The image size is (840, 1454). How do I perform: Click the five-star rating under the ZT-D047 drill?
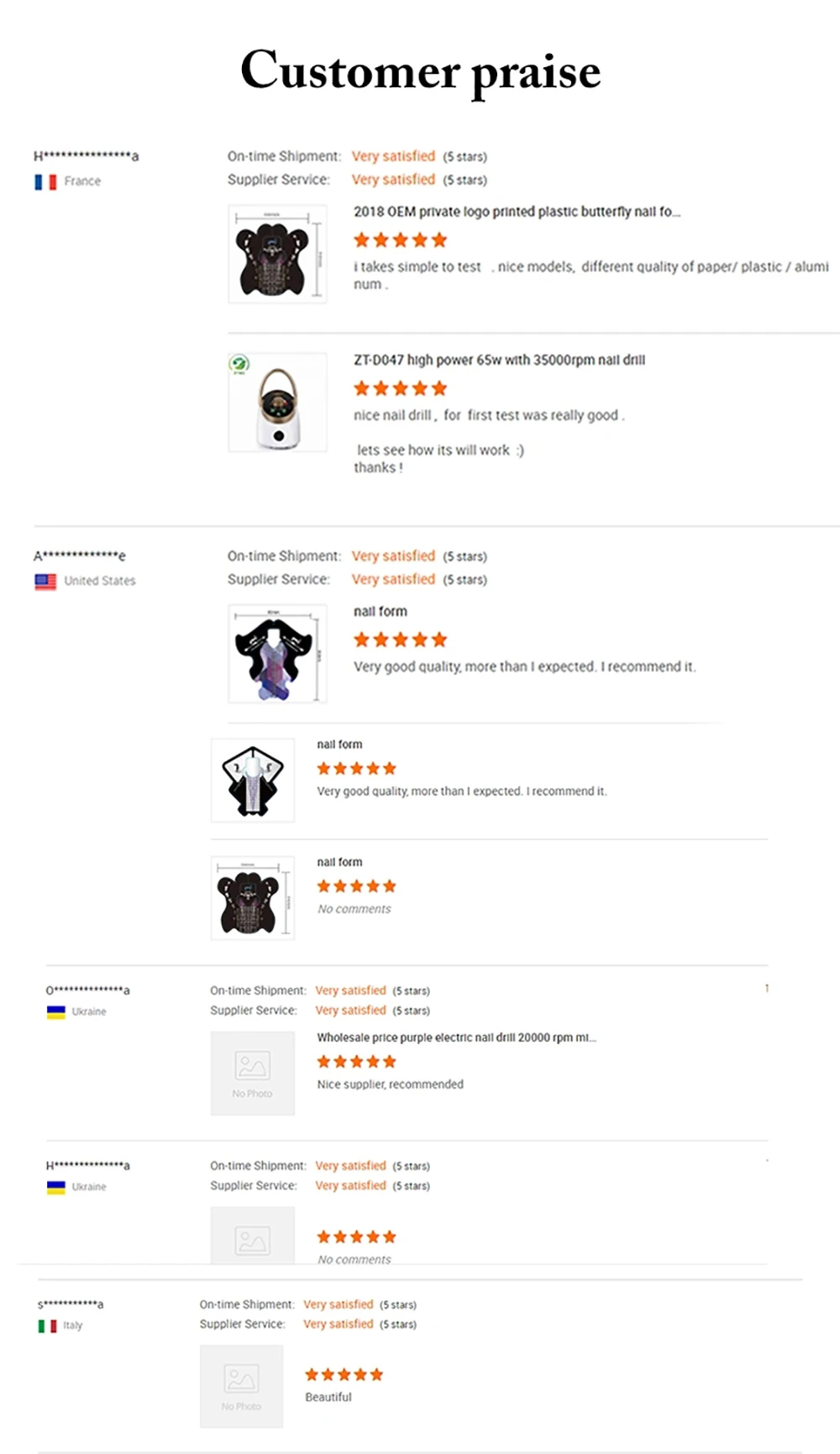[400, 388]
